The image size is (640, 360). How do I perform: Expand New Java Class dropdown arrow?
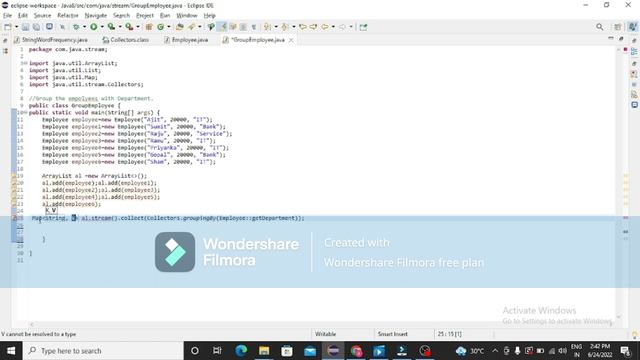[169, 27]
